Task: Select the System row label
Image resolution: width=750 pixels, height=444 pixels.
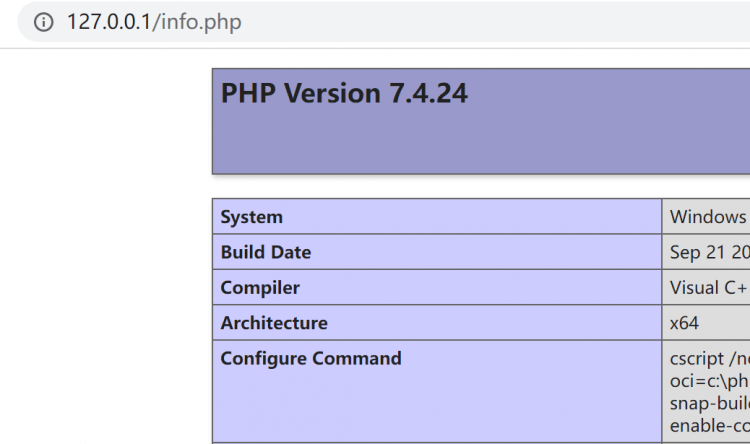Action: (252, 217)
